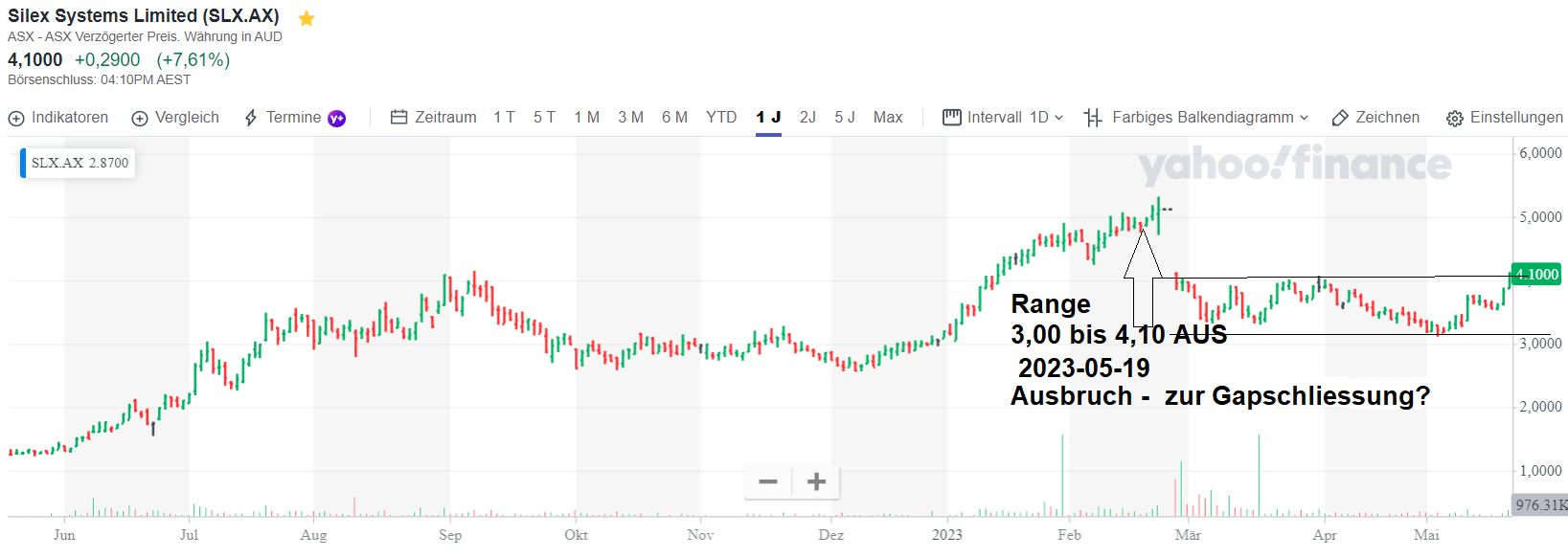The image size is (1568, 558).
Task: Click the +0,2900 price change value
Action: [x=107, y=60]
